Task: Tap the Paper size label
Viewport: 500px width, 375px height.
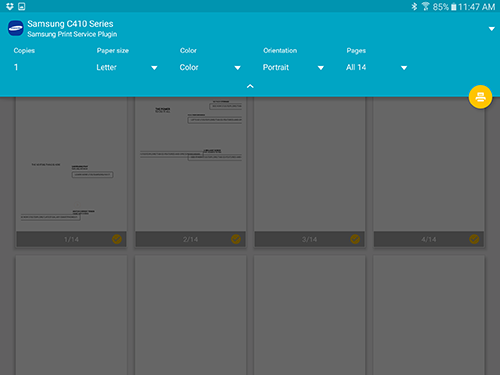Action: pyautogui.click(x=113, y=51)
